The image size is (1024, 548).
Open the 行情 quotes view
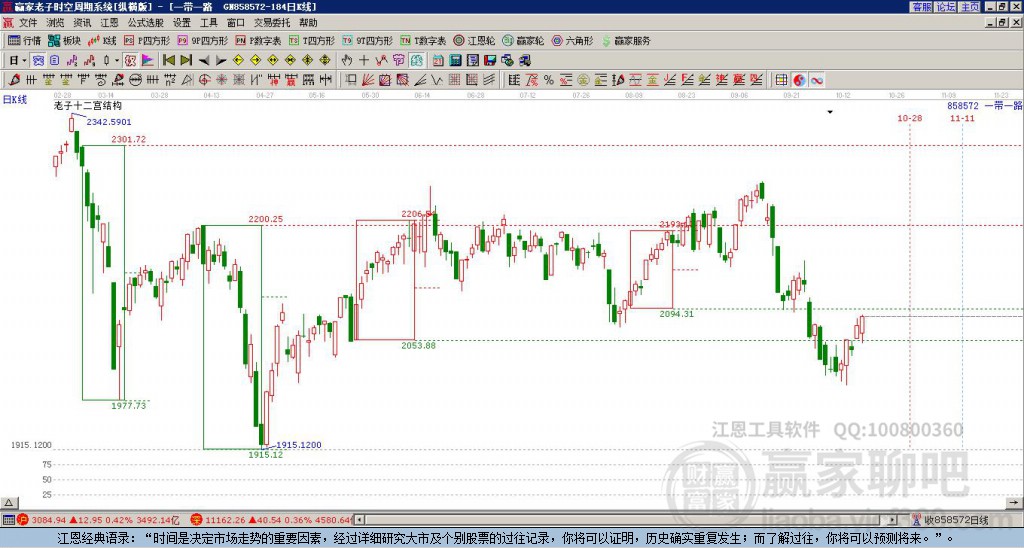[24, 40]
